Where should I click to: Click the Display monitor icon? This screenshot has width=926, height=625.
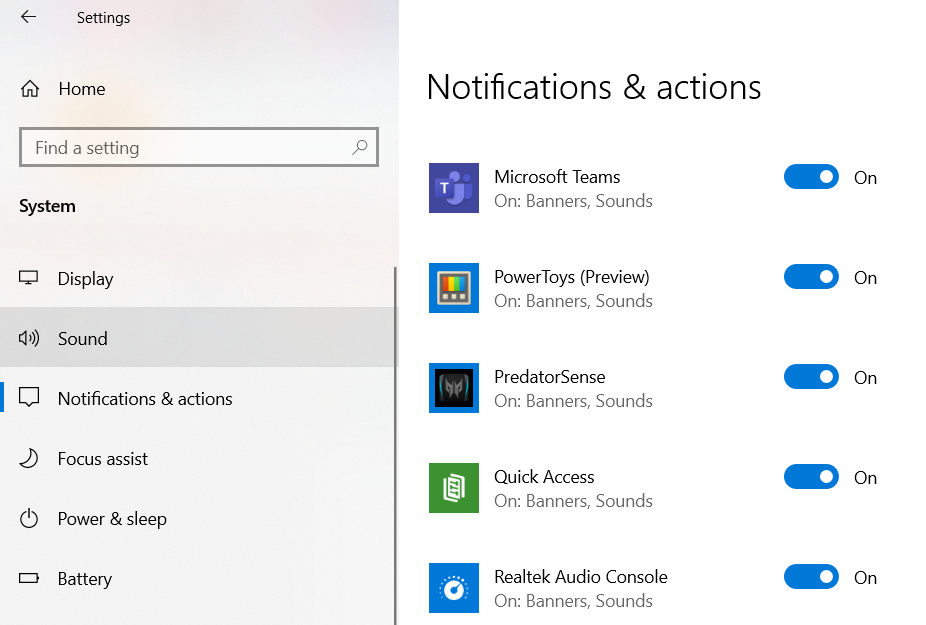28,278
